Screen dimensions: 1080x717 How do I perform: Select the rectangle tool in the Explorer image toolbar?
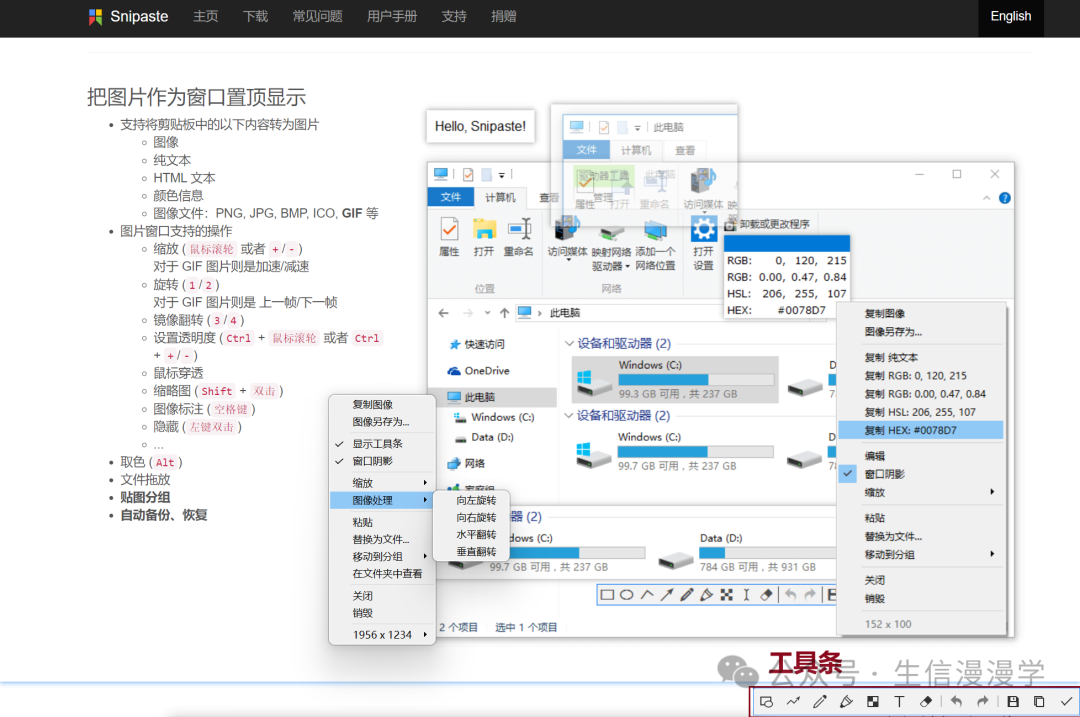tap(607, 595)
